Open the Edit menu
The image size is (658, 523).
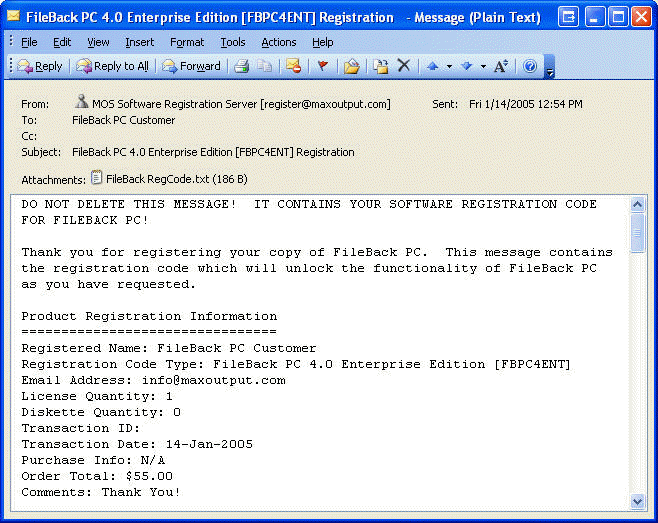coord(62,42)
